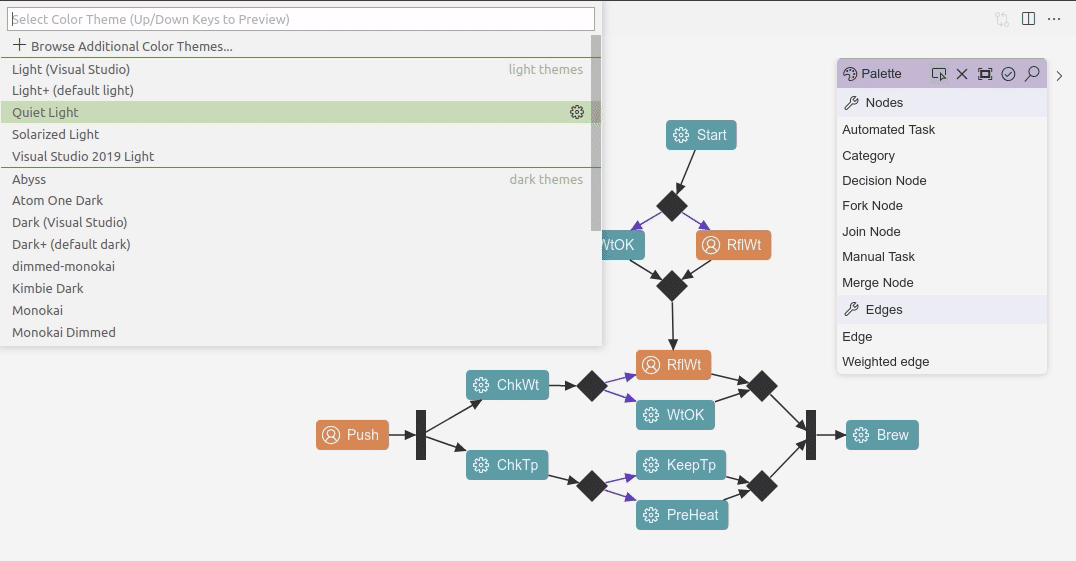The height and width of the screenshot is (561, 1076).
Task: Select the Monokai theme
Action: [38, 310]
